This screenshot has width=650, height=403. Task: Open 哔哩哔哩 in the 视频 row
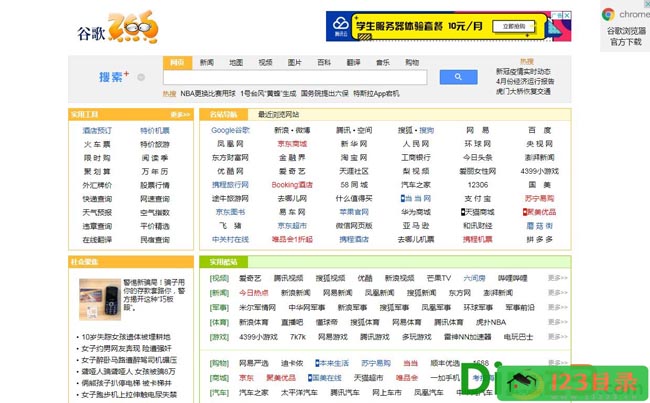pyautogui.click(x=512, y=278)
